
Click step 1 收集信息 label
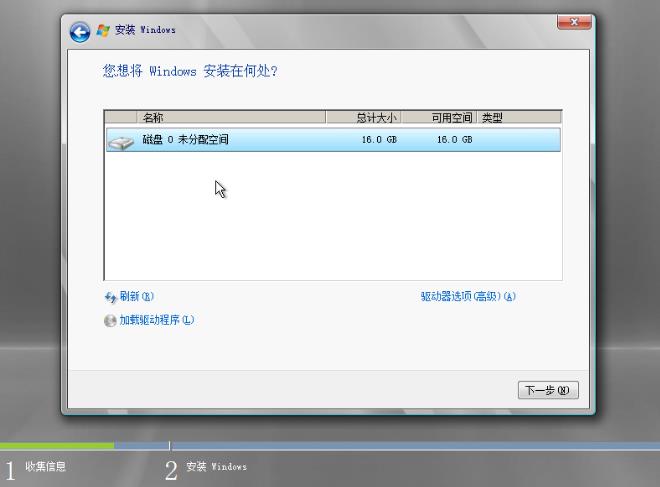click(45, 467)
